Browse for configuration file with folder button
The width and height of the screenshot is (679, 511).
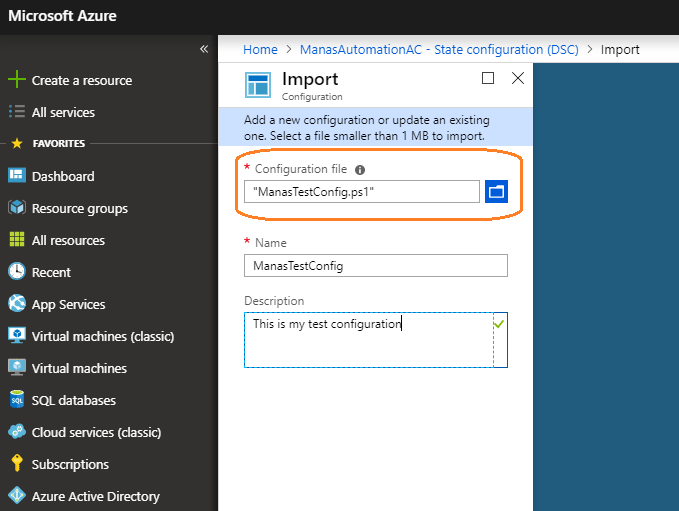pos(496,191)
